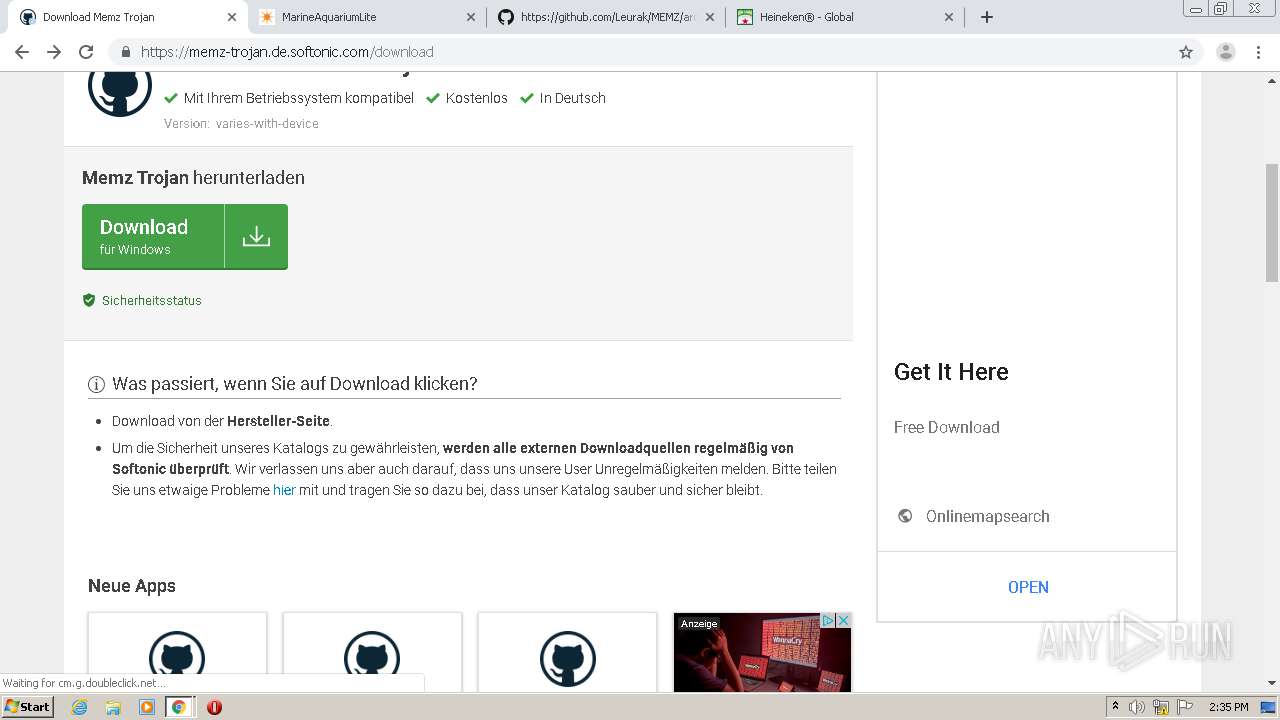Click the 'Memz Trojan herunterladen' heading
This screenshot has width=1280, height=720.
pos(193,178)
